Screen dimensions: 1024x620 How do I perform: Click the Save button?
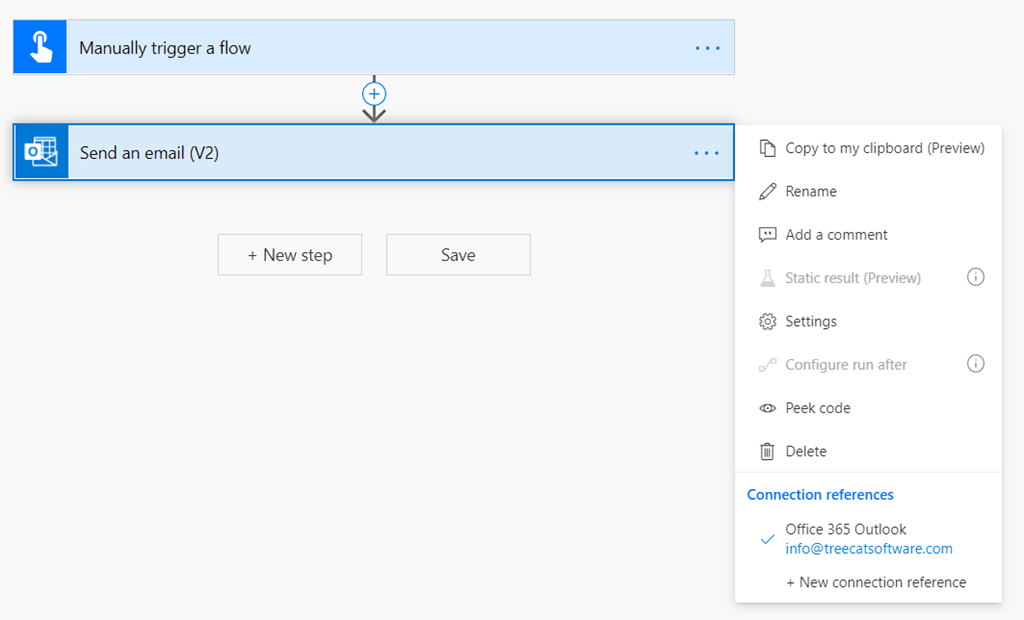click(458, 255)
